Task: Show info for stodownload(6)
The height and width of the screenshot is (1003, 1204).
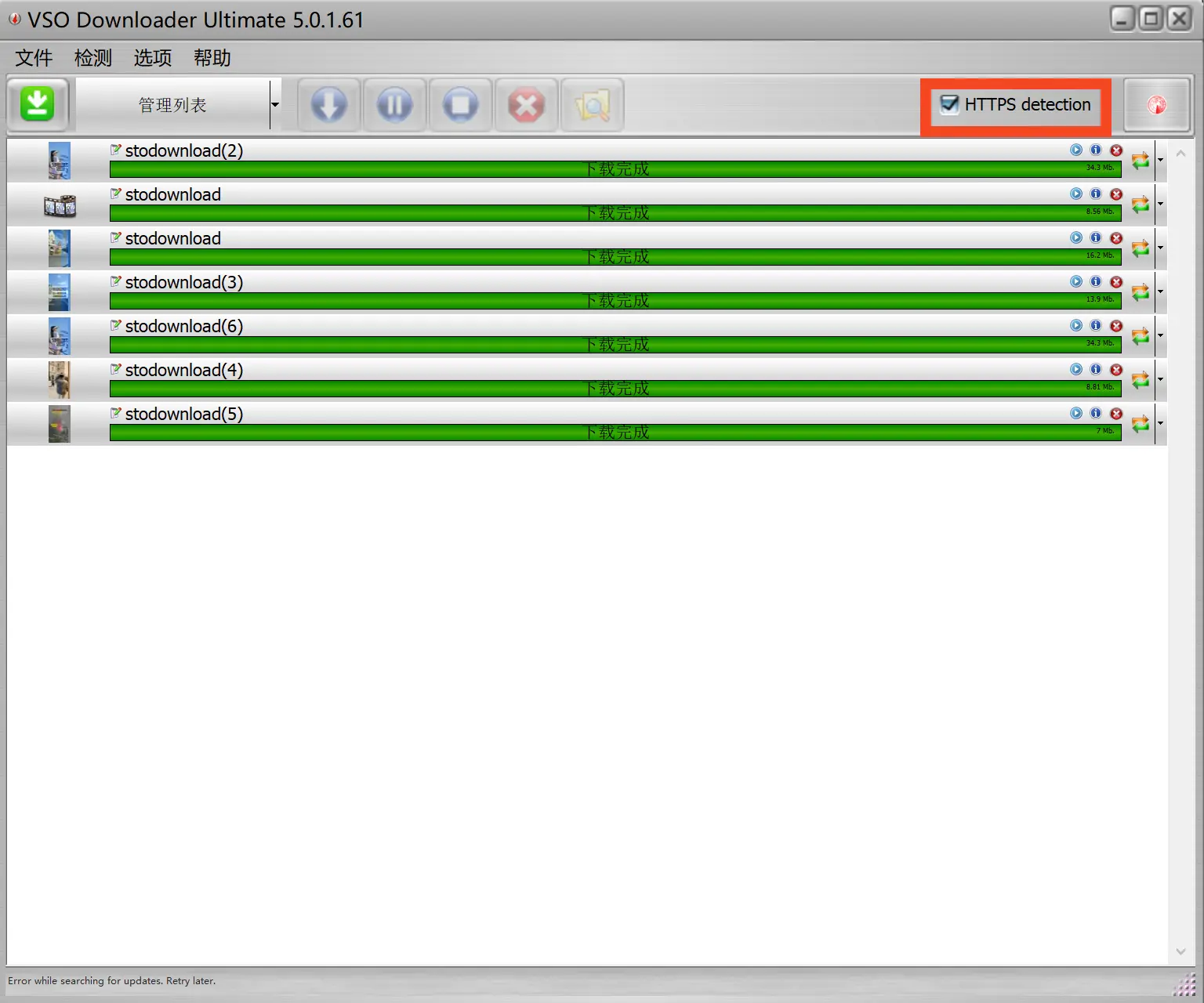Action: [1096, 325]
